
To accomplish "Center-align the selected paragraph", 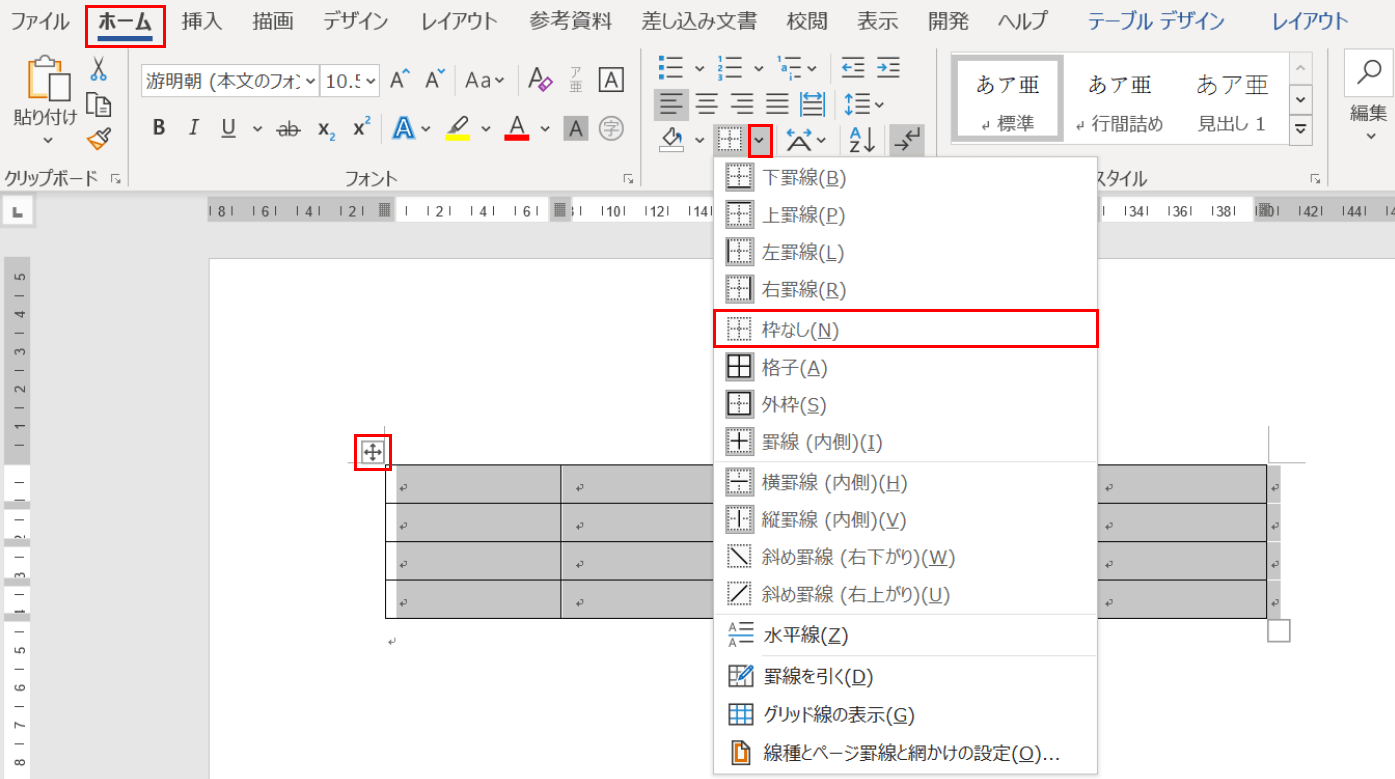I will pos(706,104).
